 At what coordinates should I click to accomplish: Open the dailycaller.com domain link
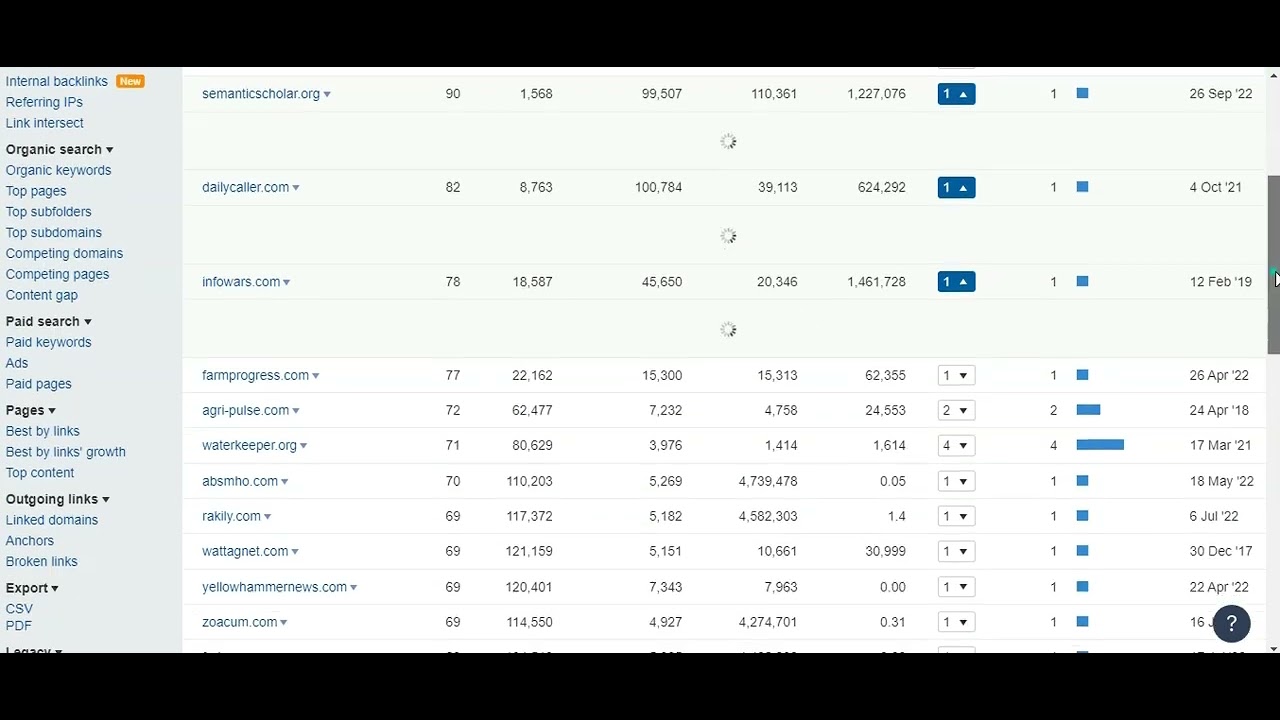point(245,187)
